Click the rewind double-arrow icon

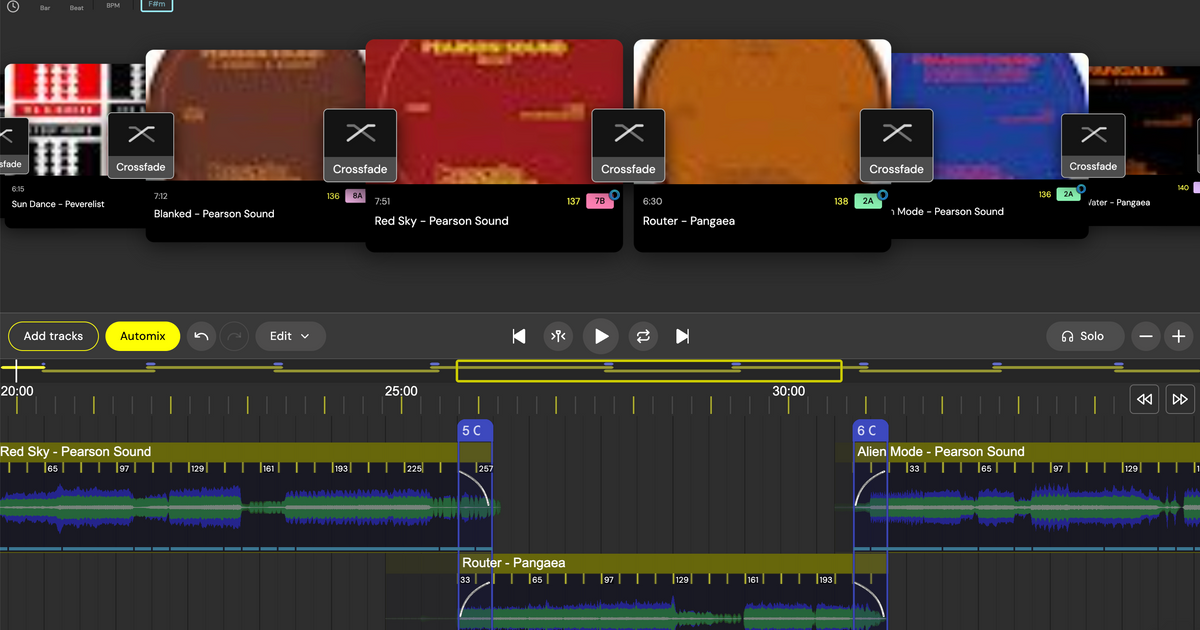click(x=1145, y=400)
